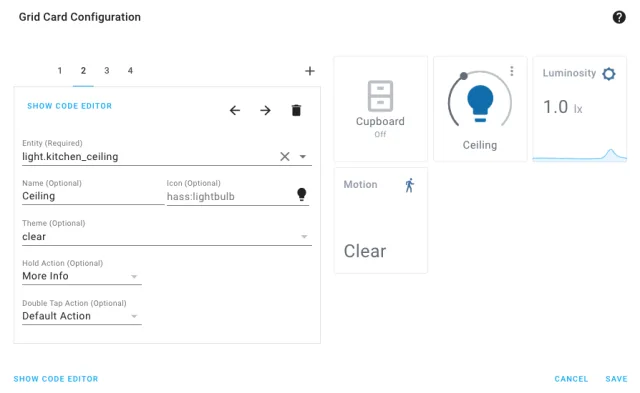This screenshot has height=393, width=640.
Task: Open the help icon for Grid Card
Action: pyautogui.click(x=619, y=17)
